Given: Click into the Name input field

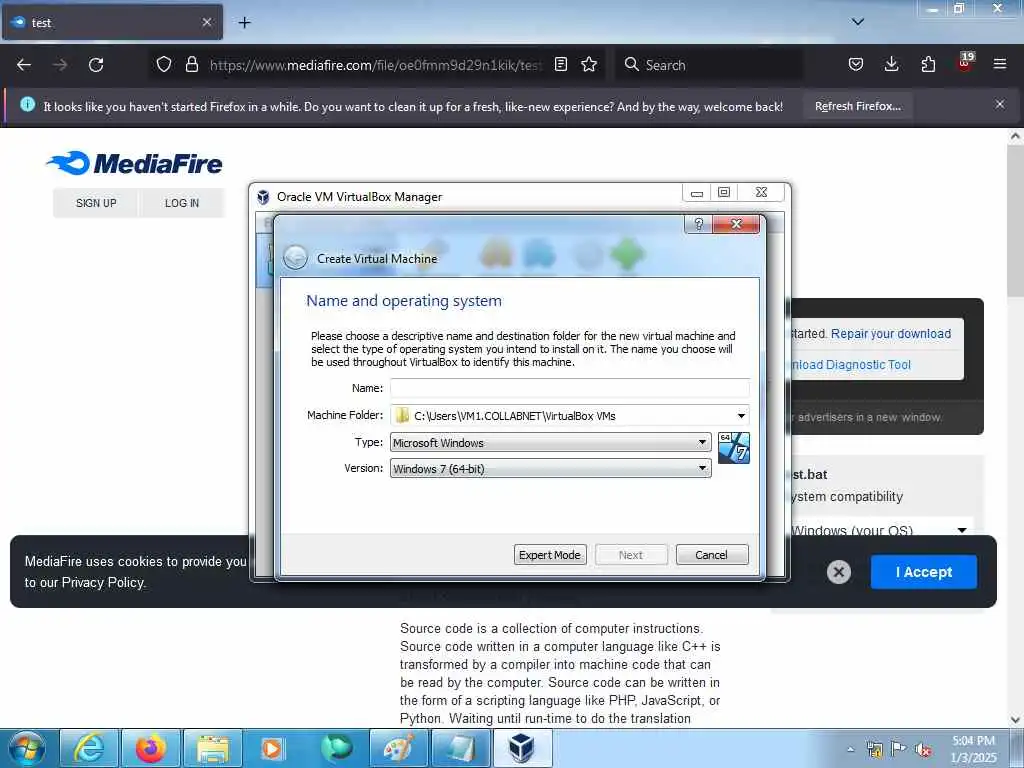Looking at the screenshot, I should pyautogui.click(x=569, y=388).
